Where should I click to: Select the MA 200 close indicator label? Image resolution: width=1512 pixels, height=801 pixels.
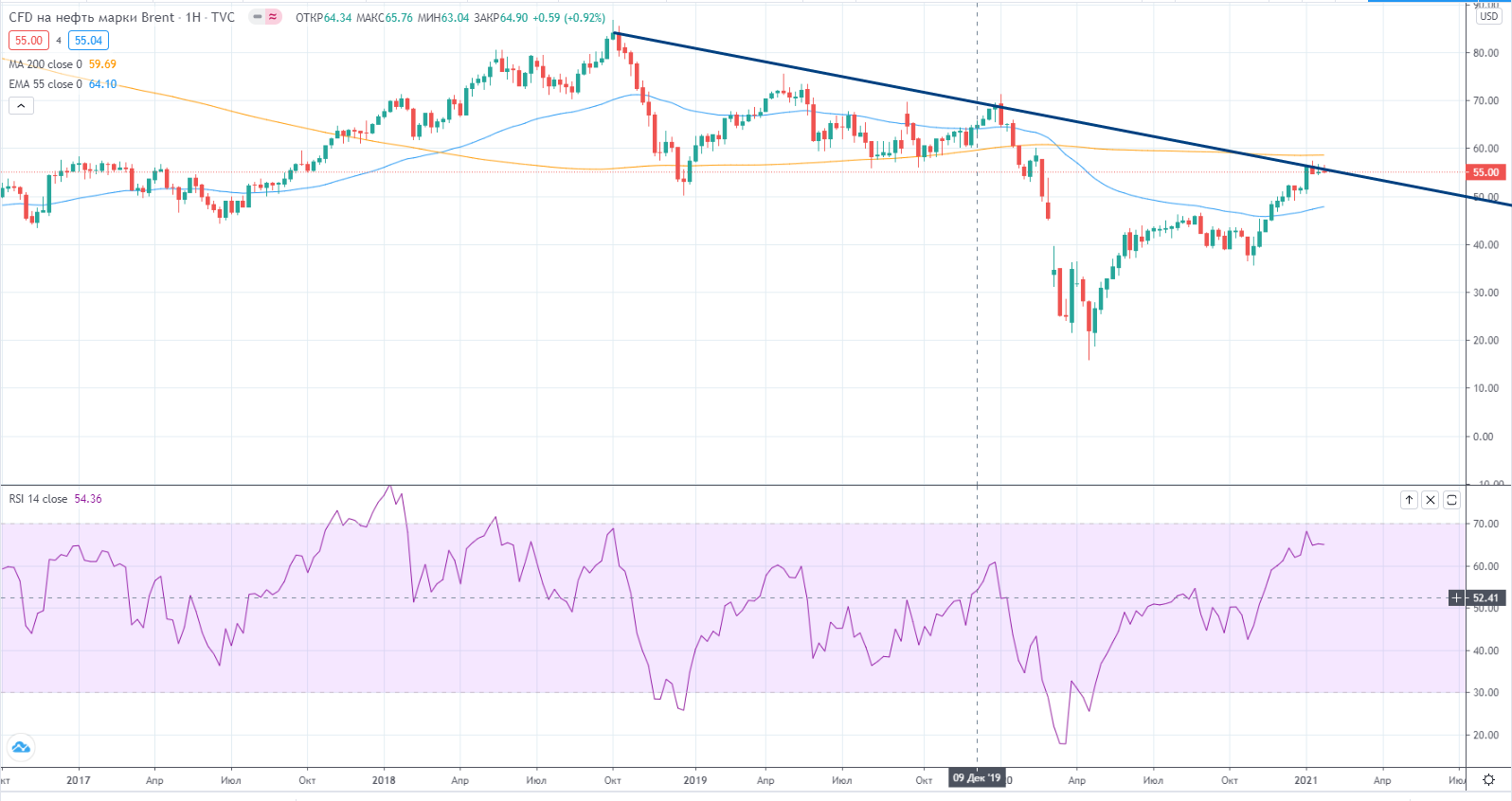click(x=45, y=64)
